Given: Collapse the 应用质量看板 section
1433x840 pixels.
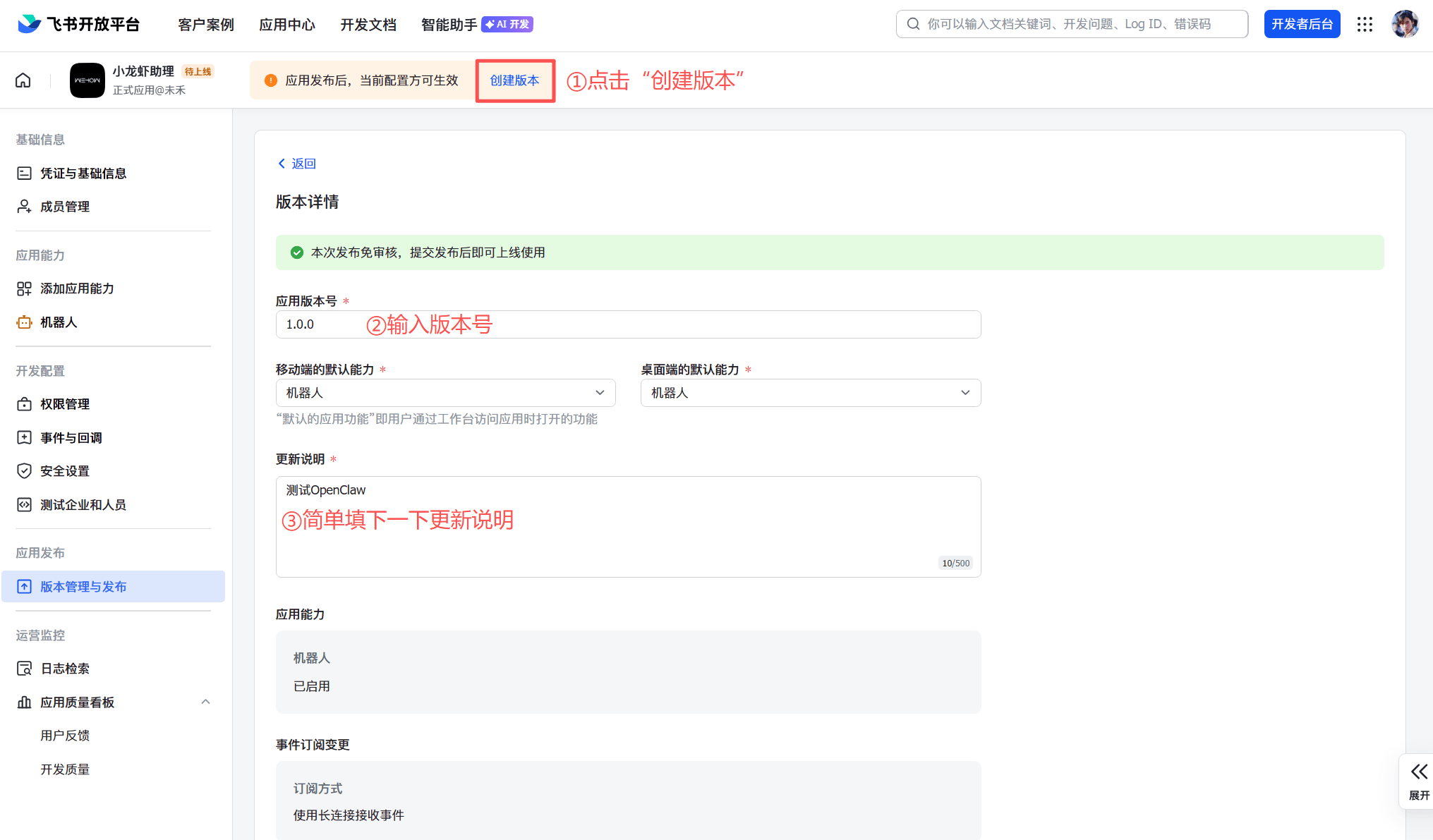Looking at the screenshot, I should [x=205, y=702].
